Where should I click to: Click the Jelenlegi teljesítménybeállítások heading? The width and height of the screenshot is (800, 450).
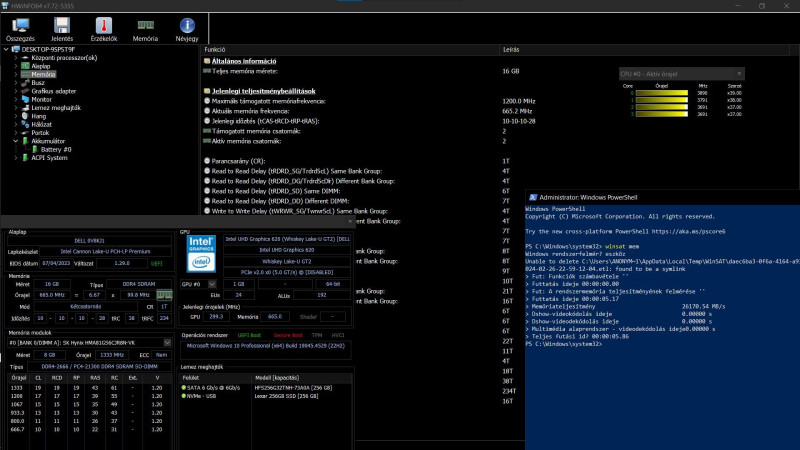pyautogui.click(x=263, y=91)
